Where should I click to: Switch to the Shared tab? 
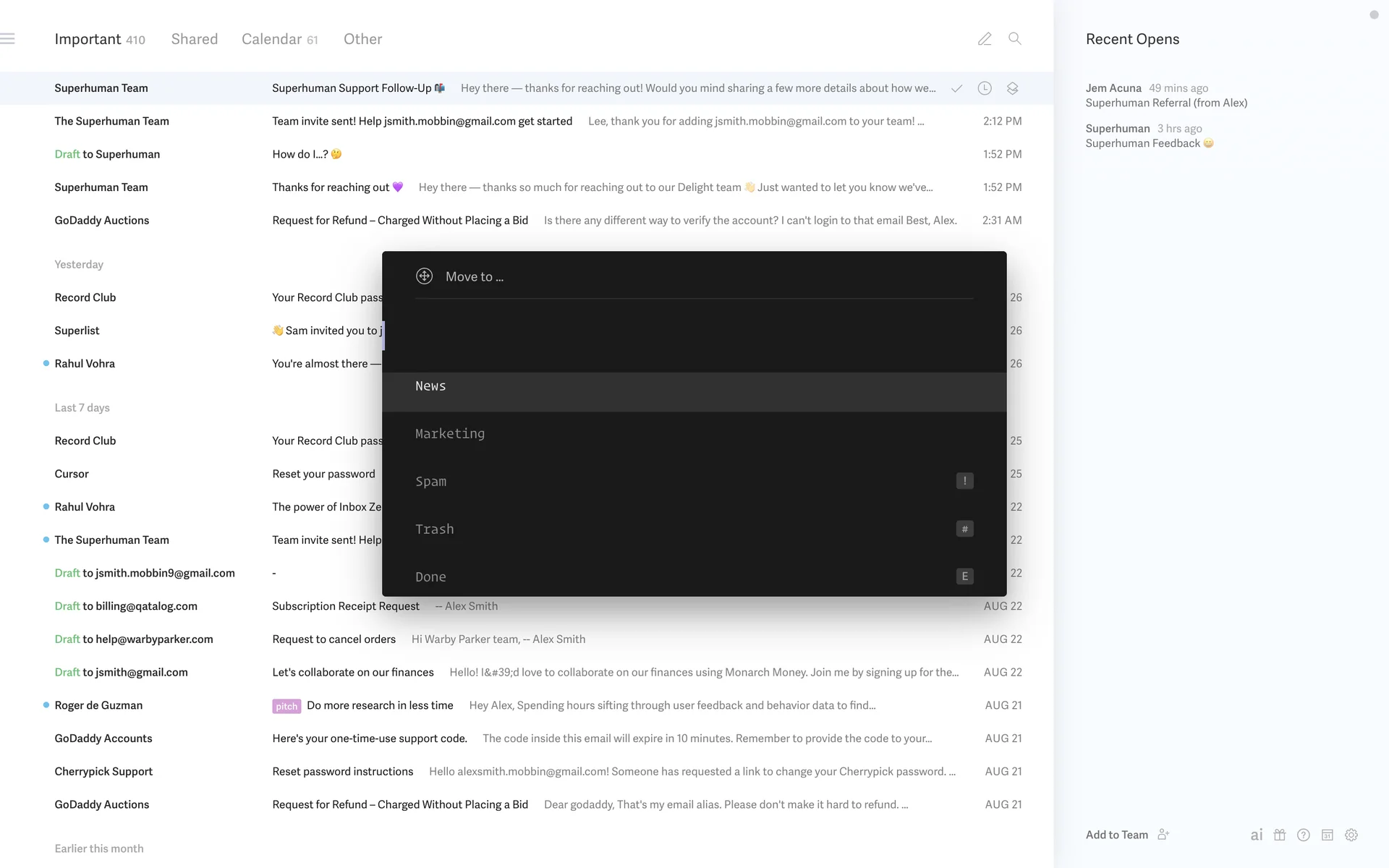tap(194, 39)
